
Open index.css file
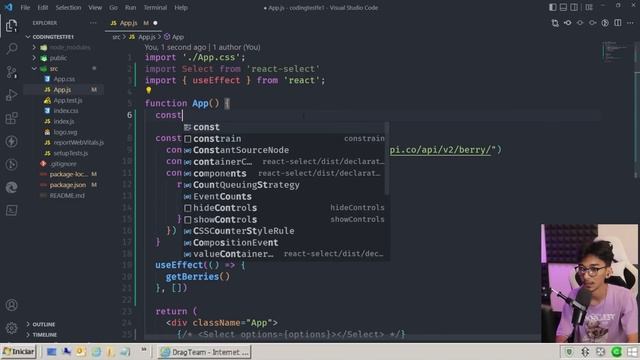pyautogui.click(x=63, y=111)
